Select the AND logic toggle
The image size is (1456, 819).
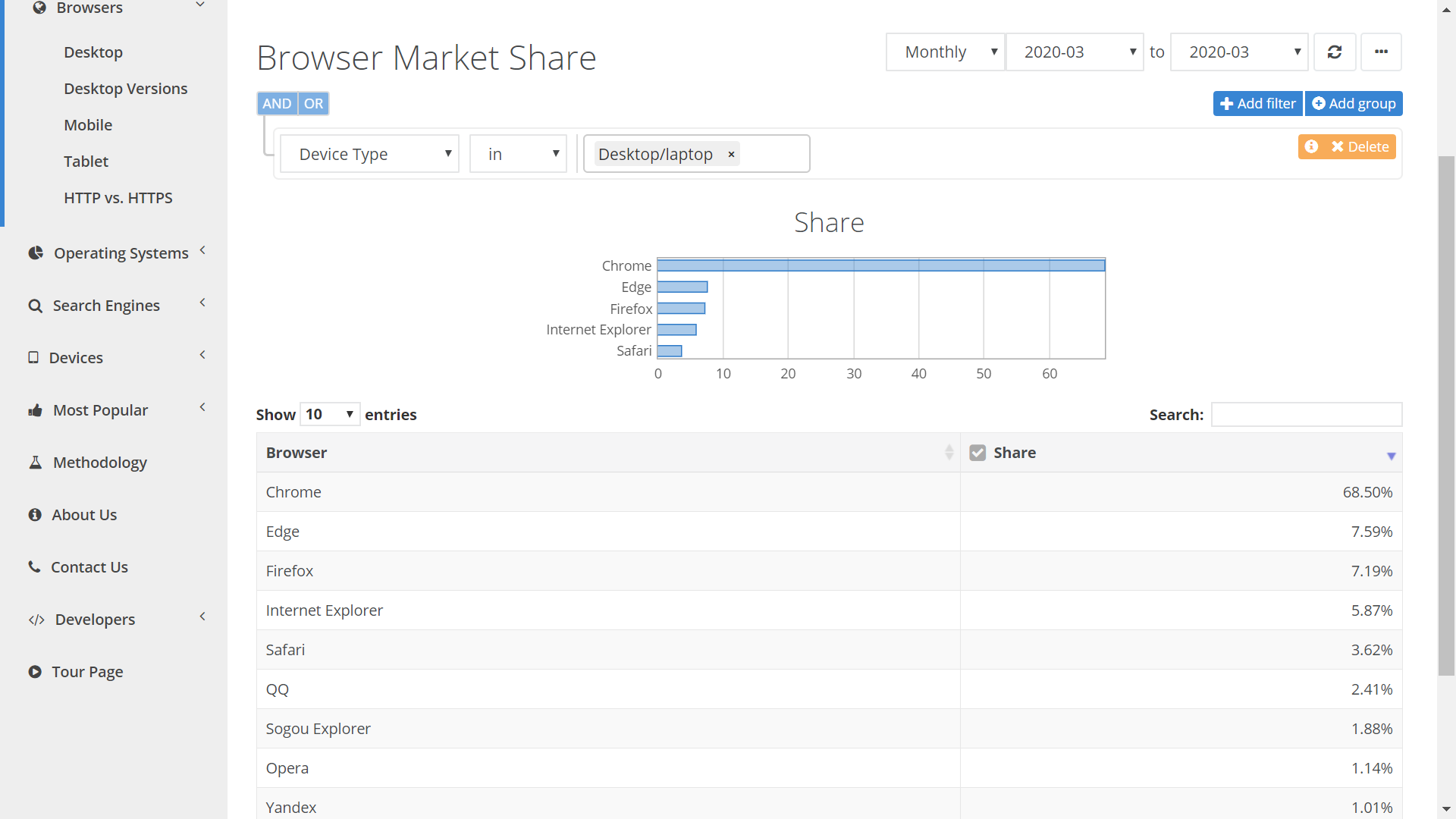(x=277, y=104)
